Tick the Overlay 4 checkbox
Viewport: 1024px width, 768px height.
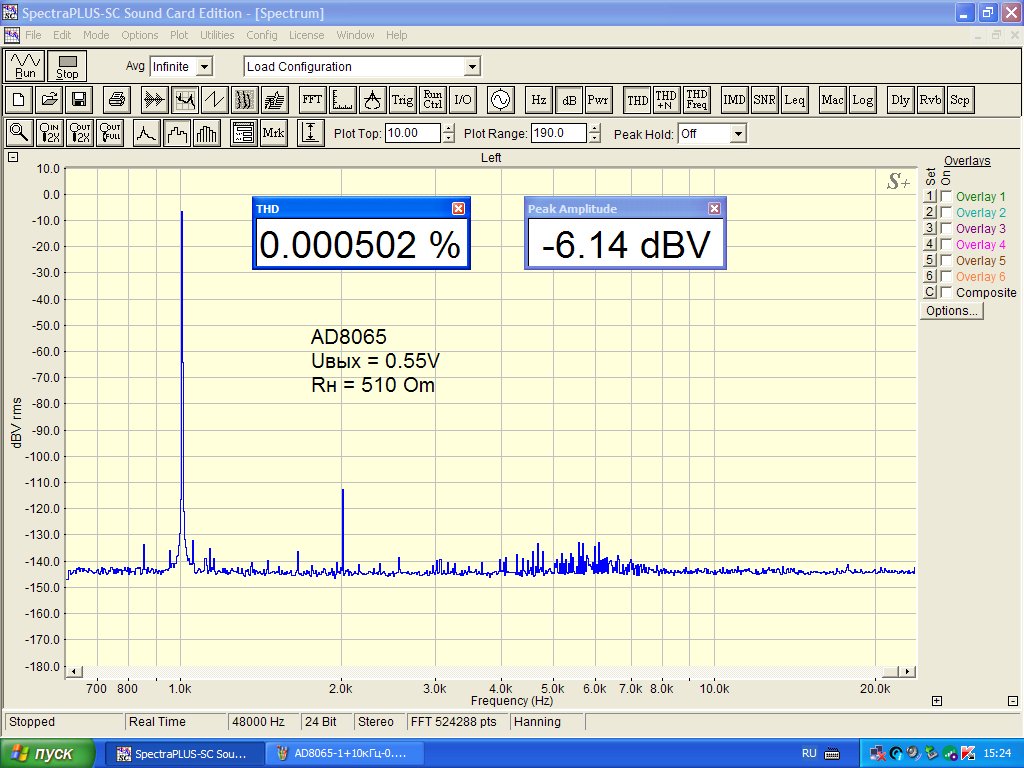[x=946, y=245]
